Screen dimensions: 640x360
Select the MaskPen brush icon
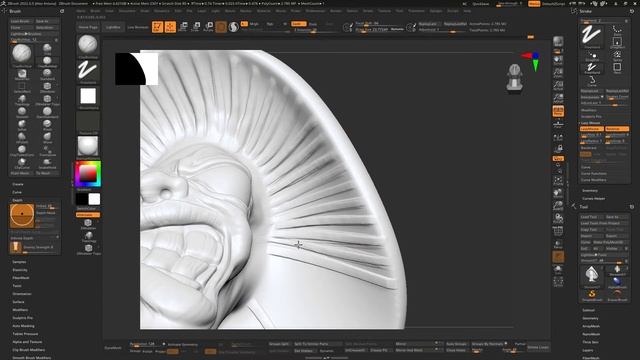[22, 74]
